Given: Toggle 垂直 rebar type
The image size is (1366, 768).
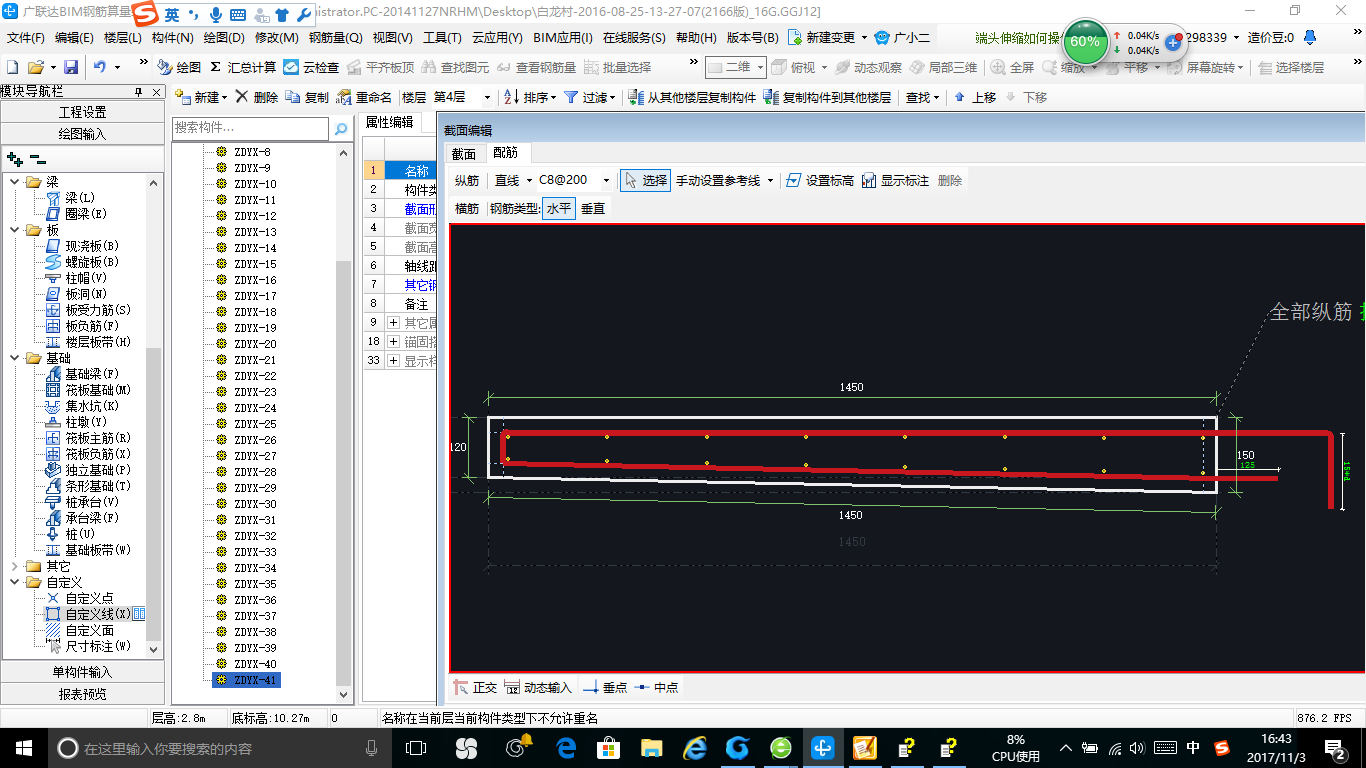Looking at the screenshot, I should point(593,209).
